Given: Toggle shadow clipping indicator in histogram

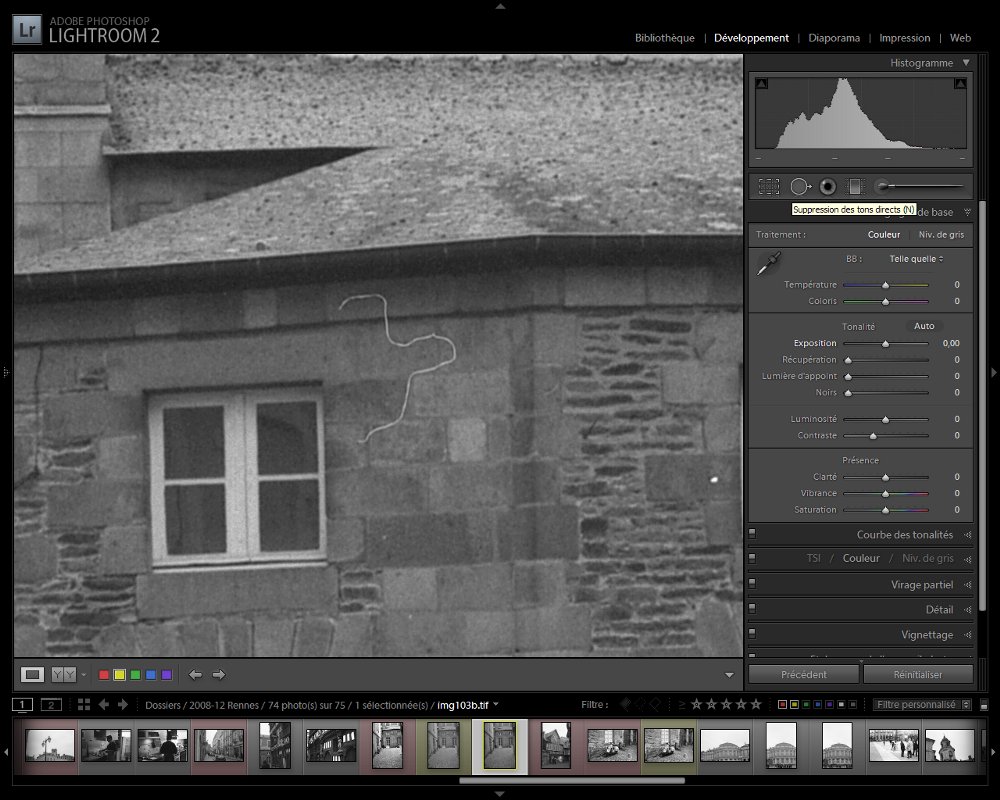Looking at the screenshot, I should coord(761,84).
